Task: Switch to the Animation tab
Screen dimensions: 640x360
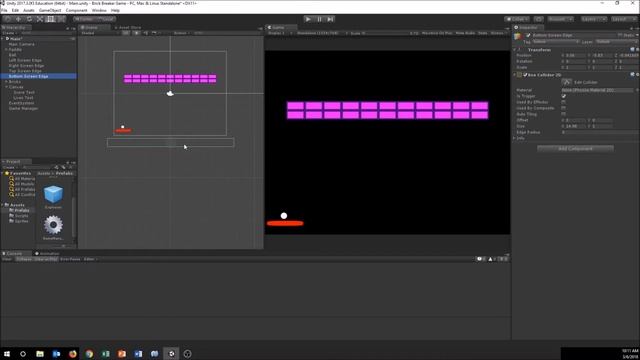Action: point(47,253)
